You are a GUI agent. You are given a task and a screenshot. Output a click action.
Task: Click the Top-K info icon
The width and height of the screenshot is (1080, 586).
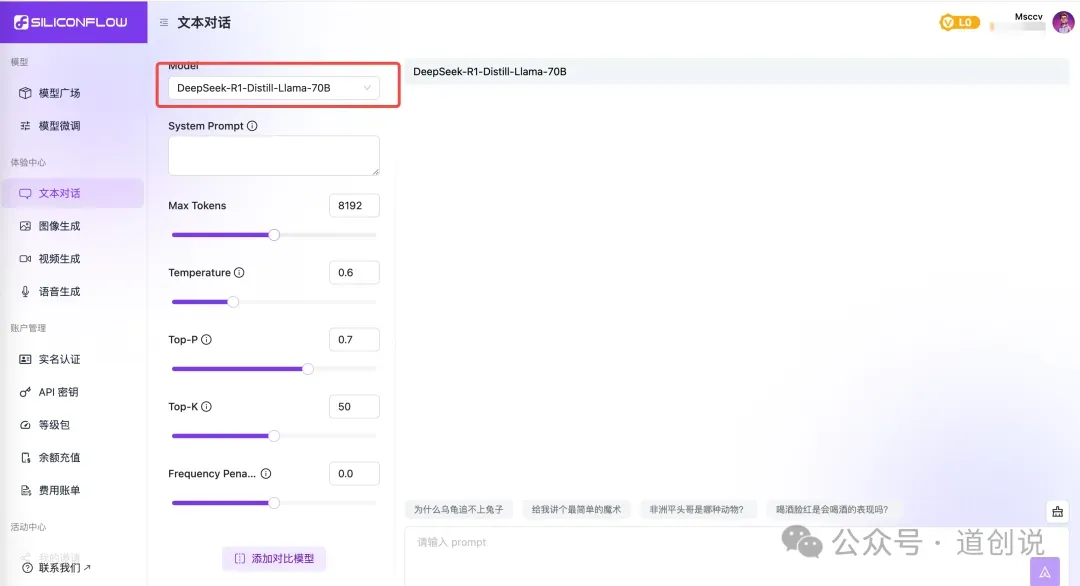click(x=206, y=407)
